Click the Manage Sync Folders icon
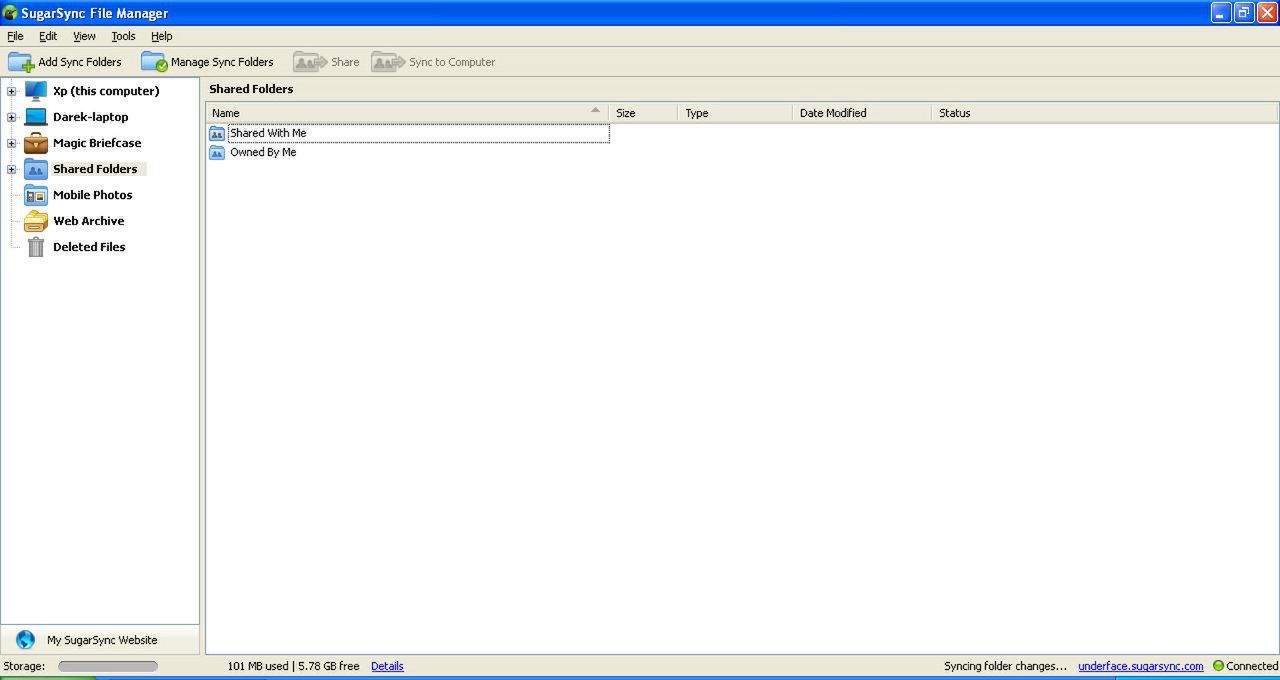Screen dimensions: 1280x680 (154, 62)
